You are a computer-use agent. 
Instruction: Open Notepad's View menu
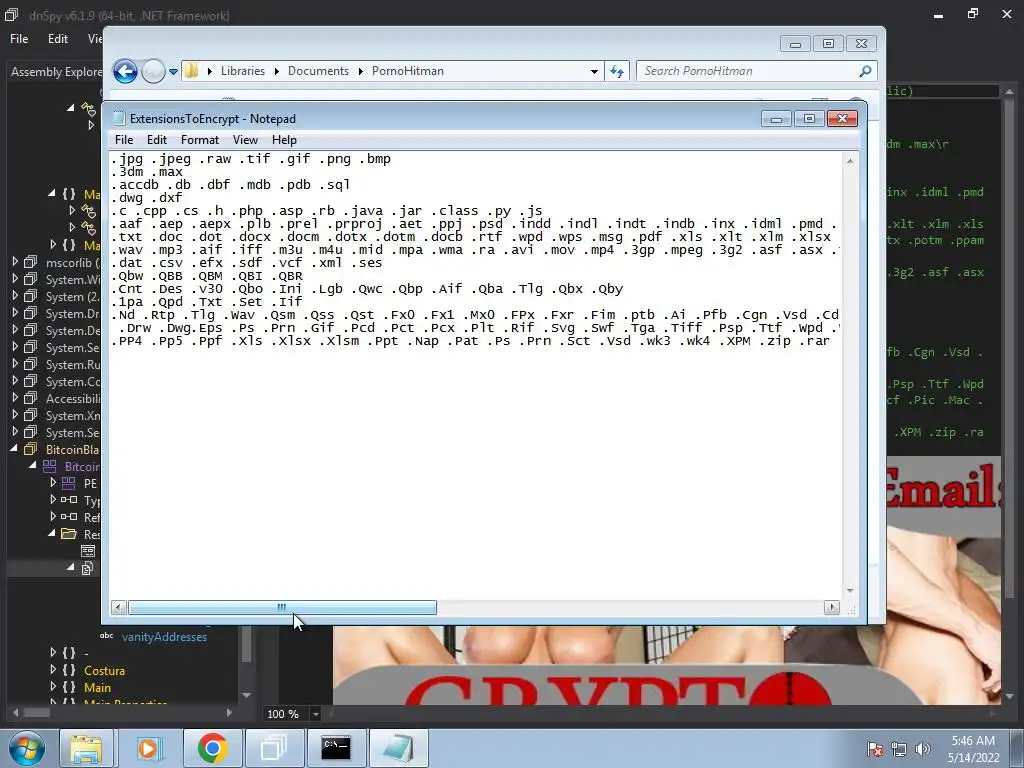click(x=245, y=140)
